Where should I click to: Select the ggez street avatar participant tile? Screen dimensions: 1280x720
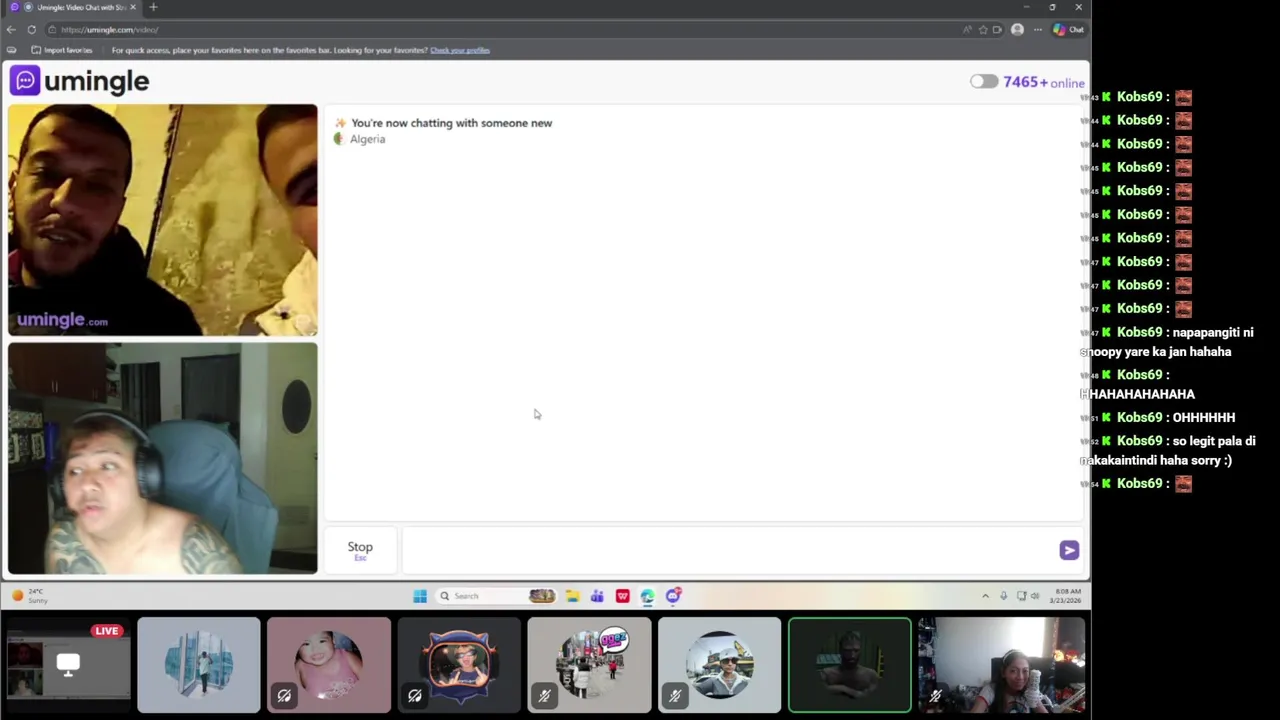pos(589,666)
